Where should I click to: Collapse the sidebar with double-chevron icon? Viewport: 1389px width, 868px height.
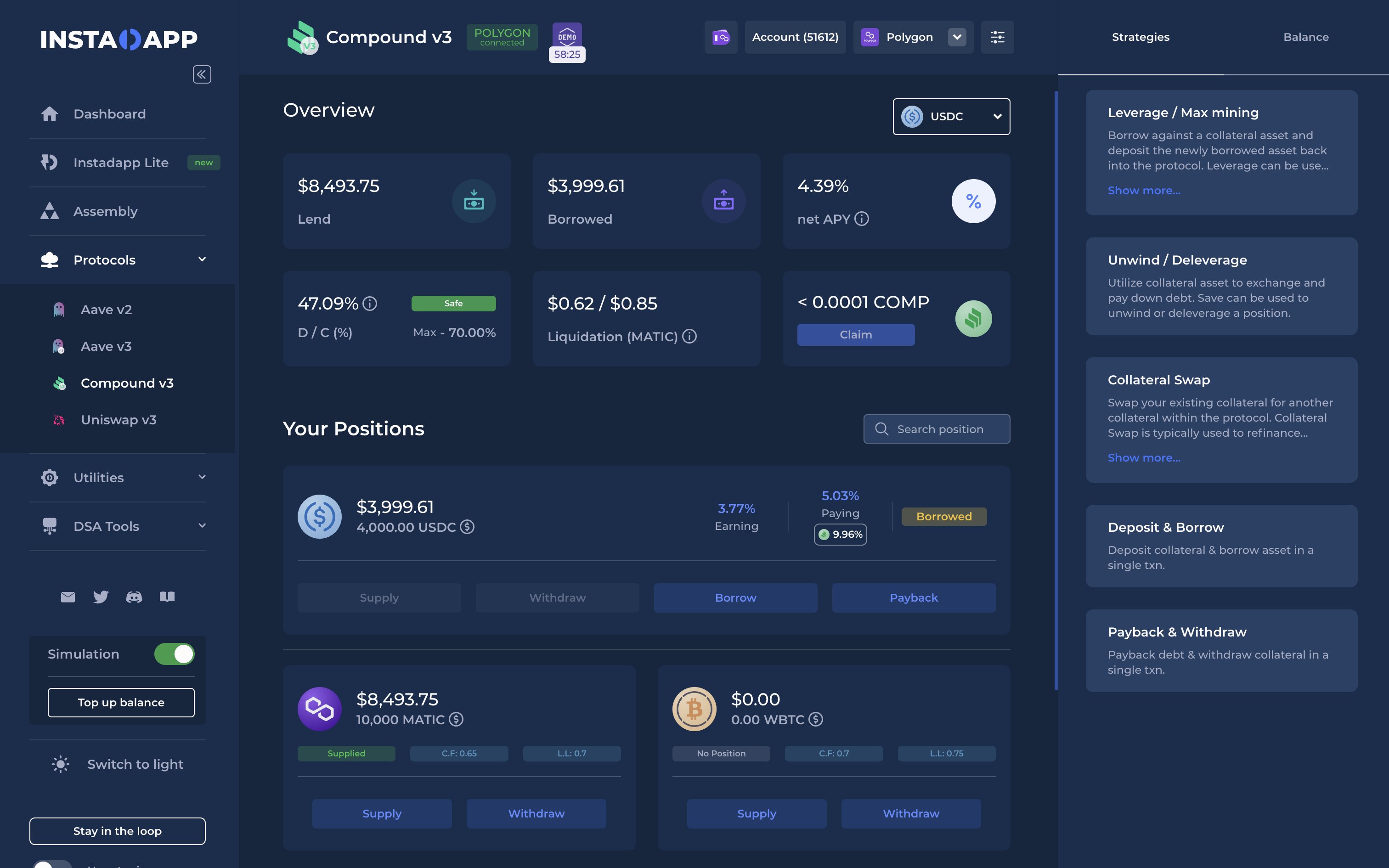coord(202,74)
